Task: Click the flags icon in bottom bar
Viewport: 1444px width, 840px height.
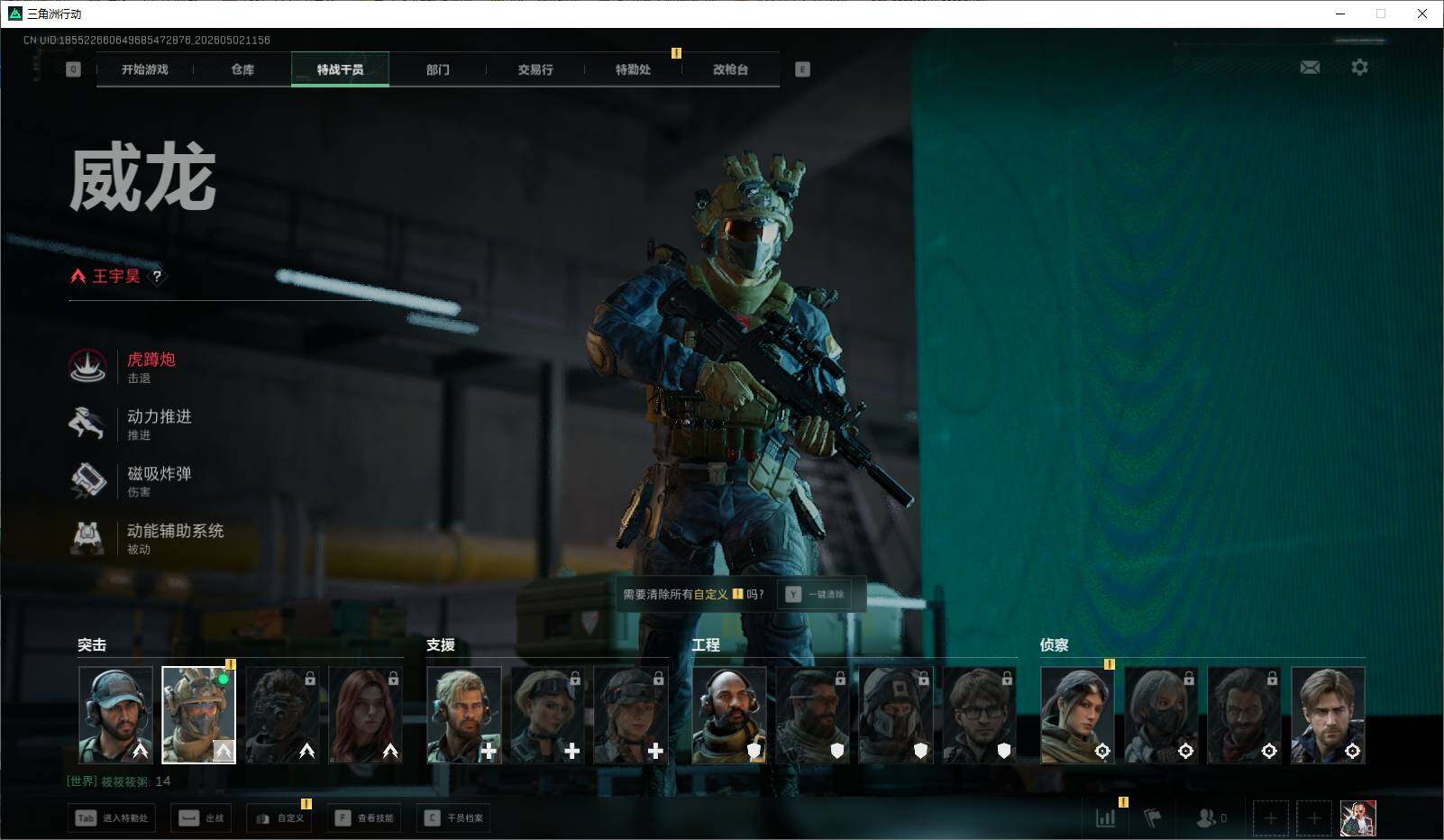Action: tap(1152, 818)
